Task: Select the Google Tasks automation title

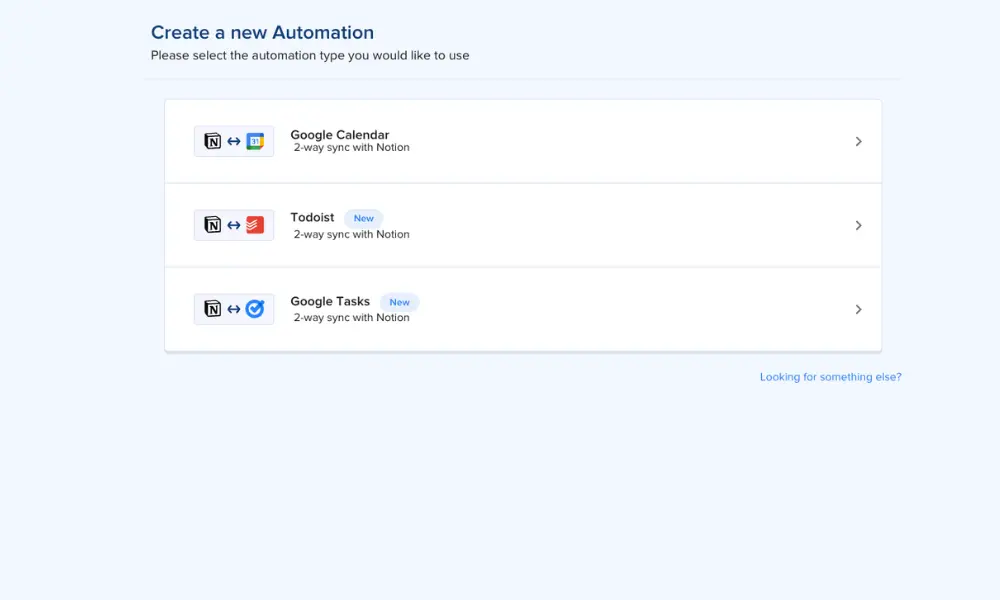Action: (x=330, y=302)
